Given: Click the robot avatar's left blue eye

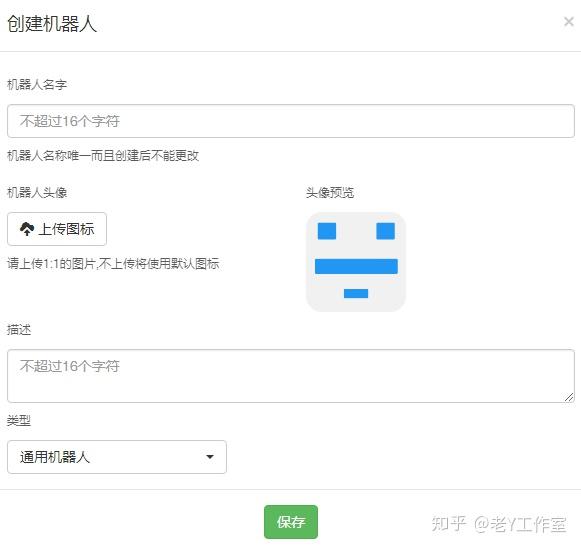Looking at the screenshot, I should [x=327, y=231].
